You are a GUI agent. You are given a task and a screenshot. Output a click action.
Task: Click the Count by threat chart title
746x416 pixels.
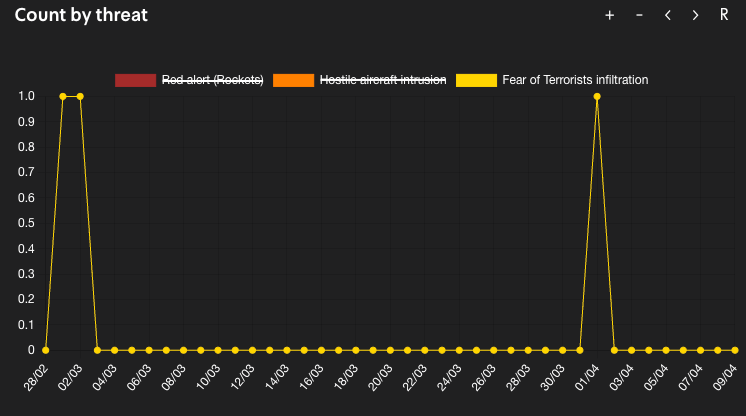pyautogui.click(x=81, y=15)
